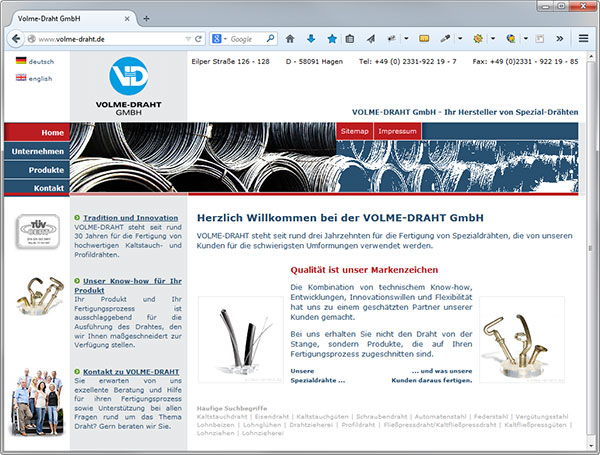Click the large brass hooks product image
This screenshot has height=455, width=600.
tap(522, 339)
